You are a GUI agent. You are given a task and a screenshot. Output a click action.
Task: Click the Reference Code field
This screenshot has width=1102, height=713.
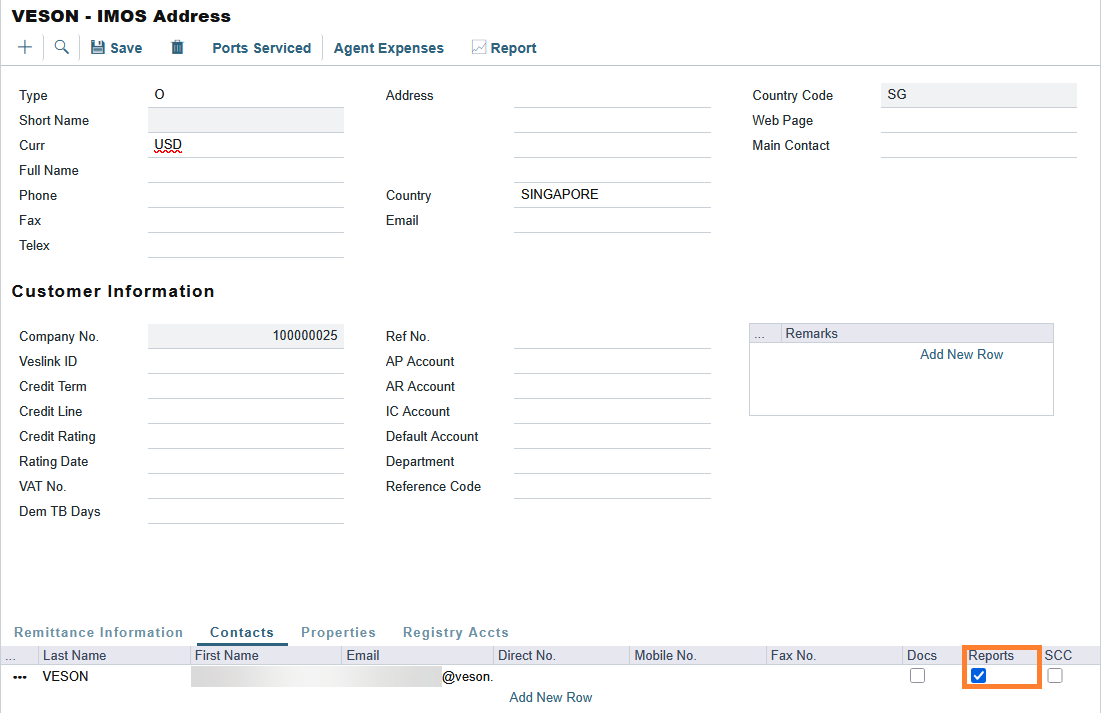pos(612,487)
